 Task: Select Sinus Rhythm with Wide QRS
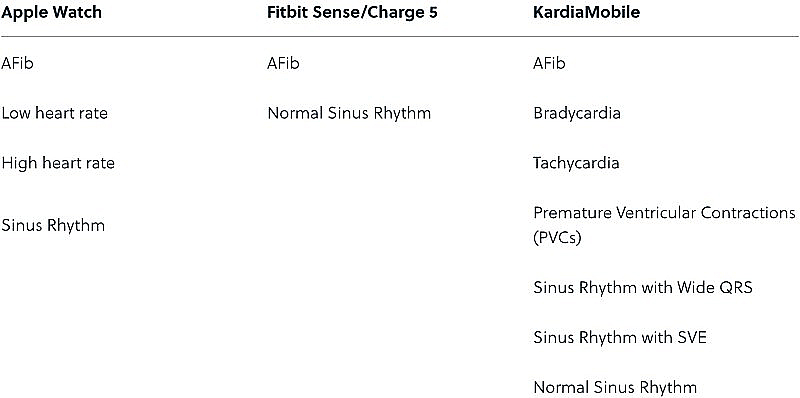click(x=643, y=287)
